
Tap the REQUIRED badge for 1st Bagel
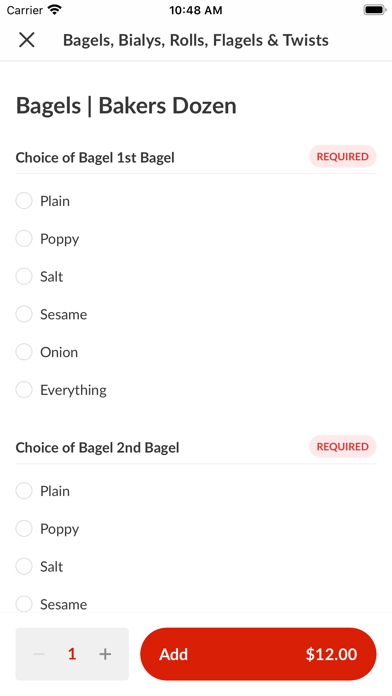pos(343,156)
